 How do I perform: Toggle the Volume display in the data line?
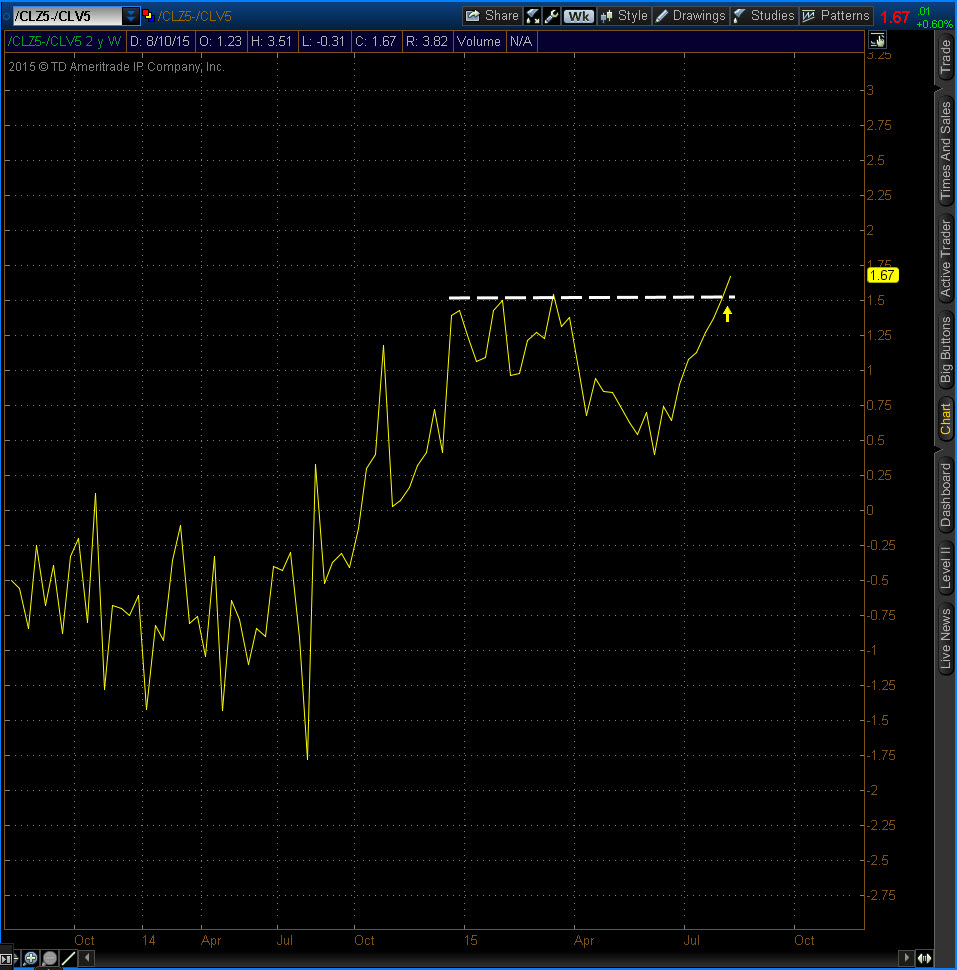point(479,41)
